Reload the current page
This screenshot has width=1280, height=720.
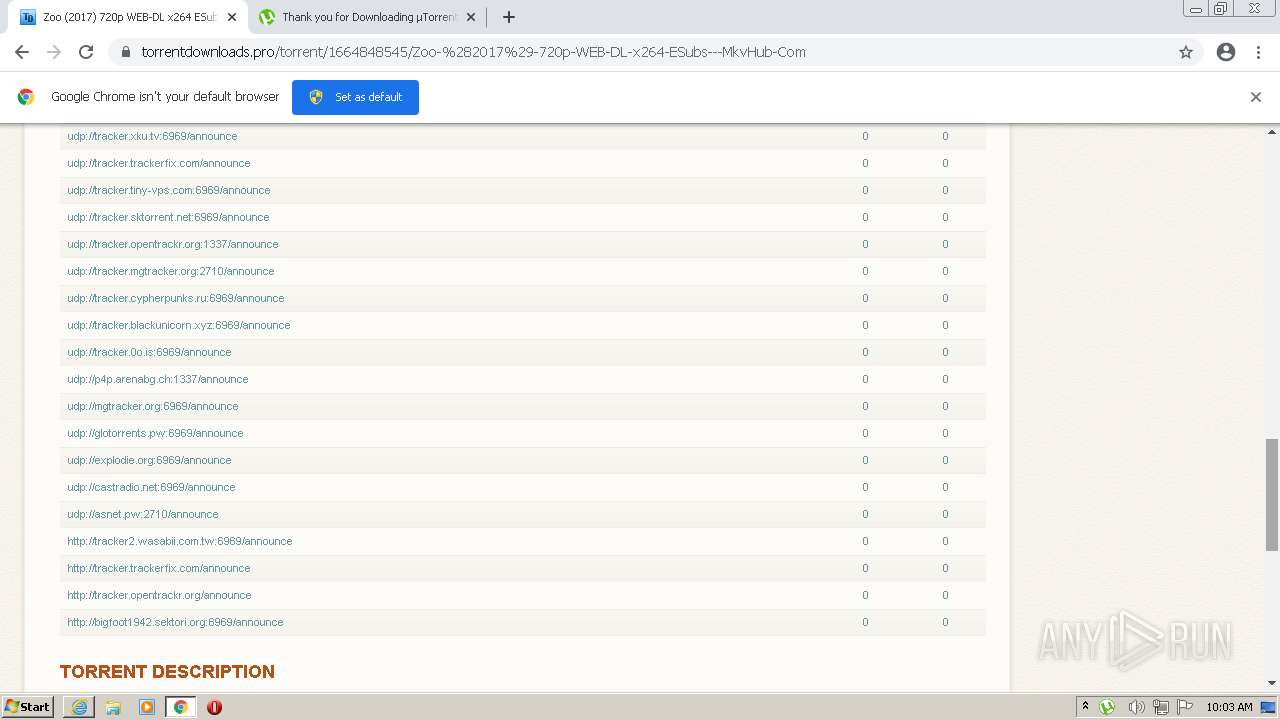[86, 52]
